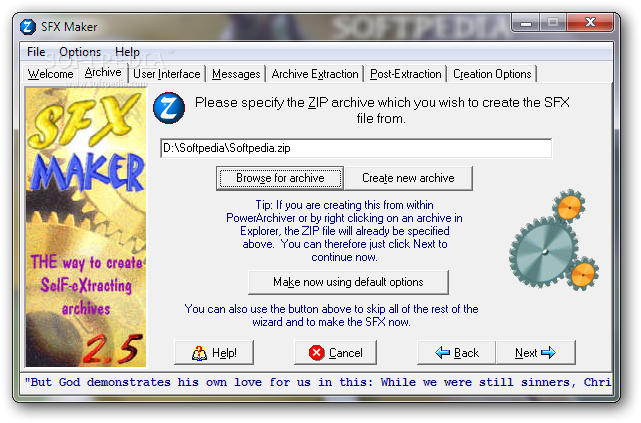Click the tip text about PowerArchiver
This screenshot has width=641, height=423.
(x=344, y=231)
